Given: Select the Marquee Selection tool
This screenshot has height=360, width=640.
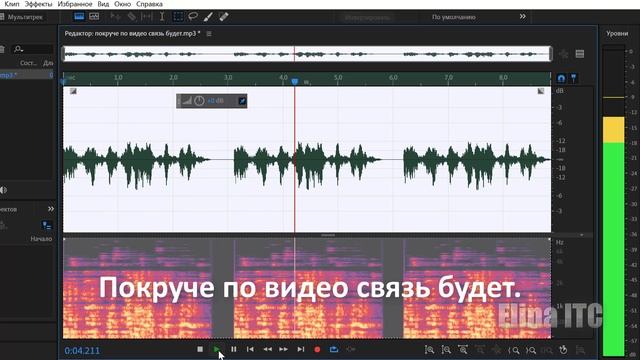Looking at the screenshot, I should click(178, 16).
